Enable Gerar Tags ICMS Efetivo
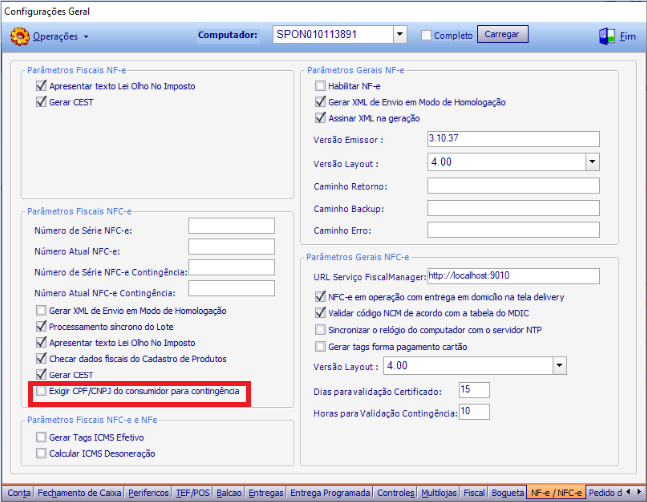 pyautogui.click(x=41, y=437)
